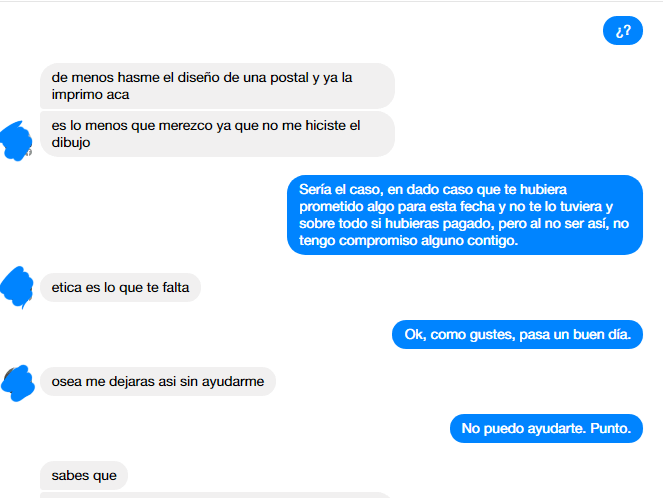Click the 'Sería el caso' blue reply bubble

(x=465, y=215)
